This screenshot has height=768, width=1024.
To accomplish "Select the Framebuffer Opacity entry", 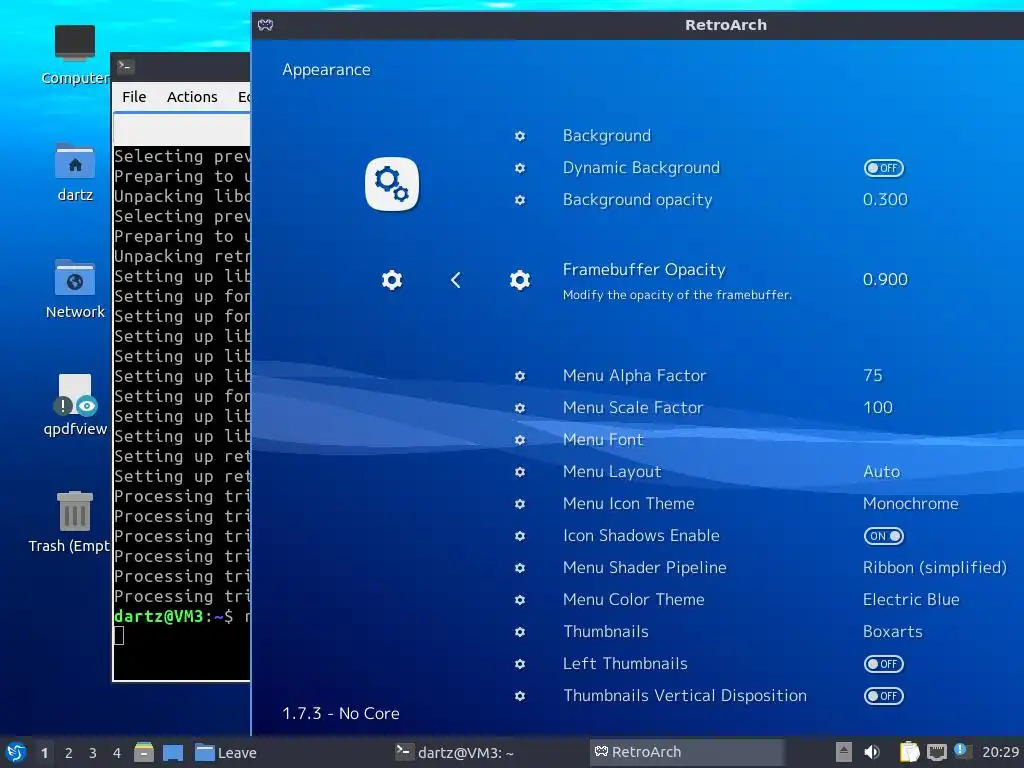I will (x=644, y=270).
